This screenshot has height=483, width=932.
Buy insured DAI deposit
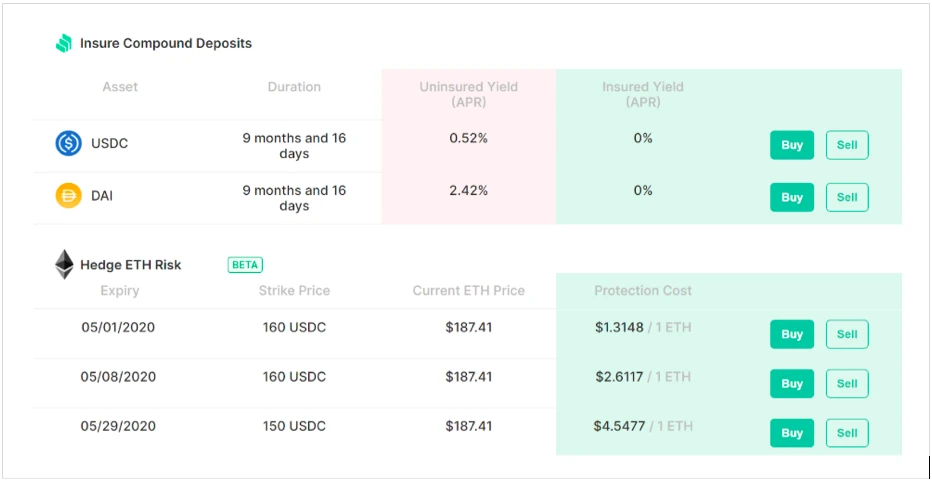(x=792, y=197)
